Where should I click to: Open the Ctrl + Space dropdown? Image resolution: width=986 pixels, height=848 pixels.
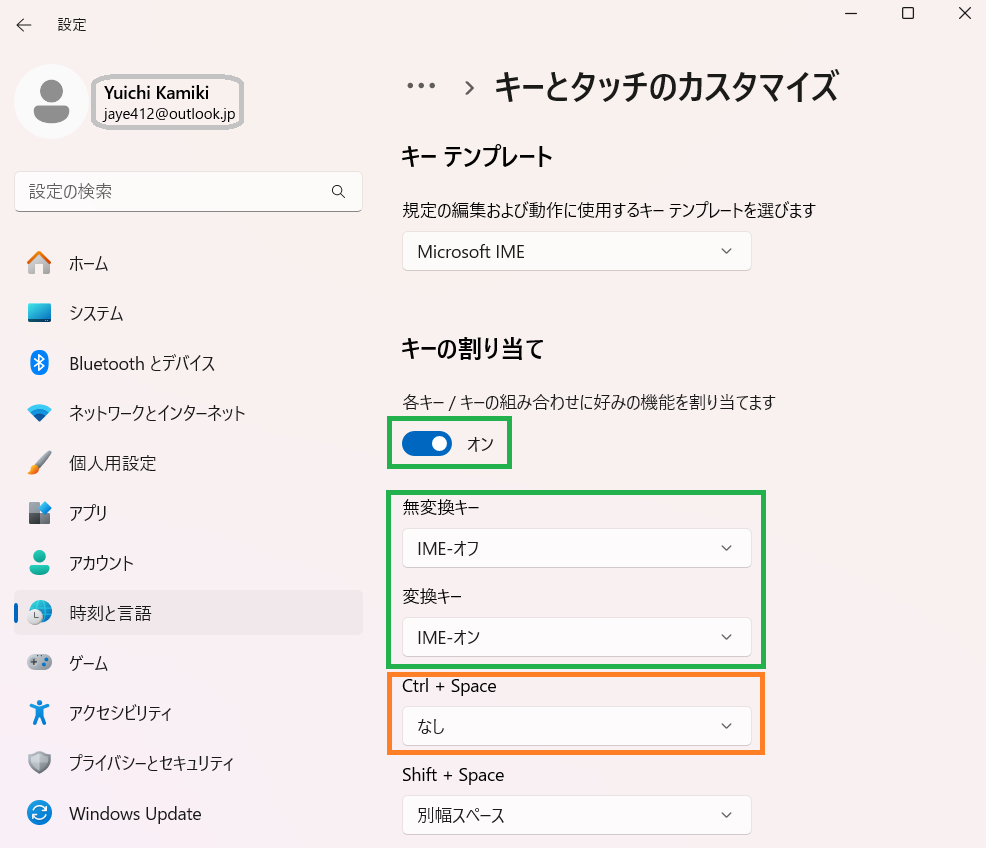coord(576,726)
